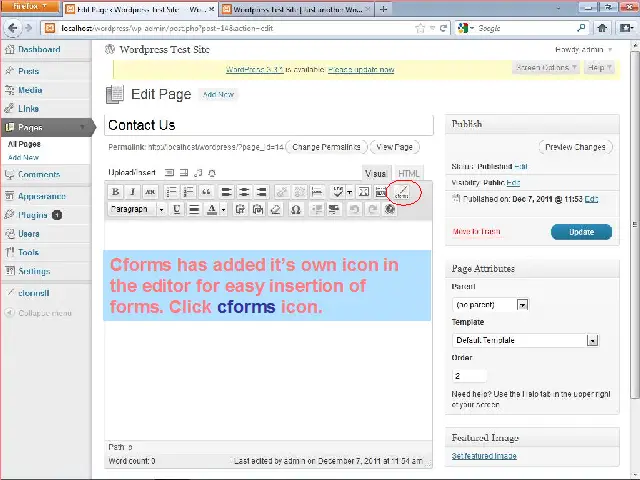
Task: Toggle the kitchen sink toolbar row
Action: pos(380,191)
